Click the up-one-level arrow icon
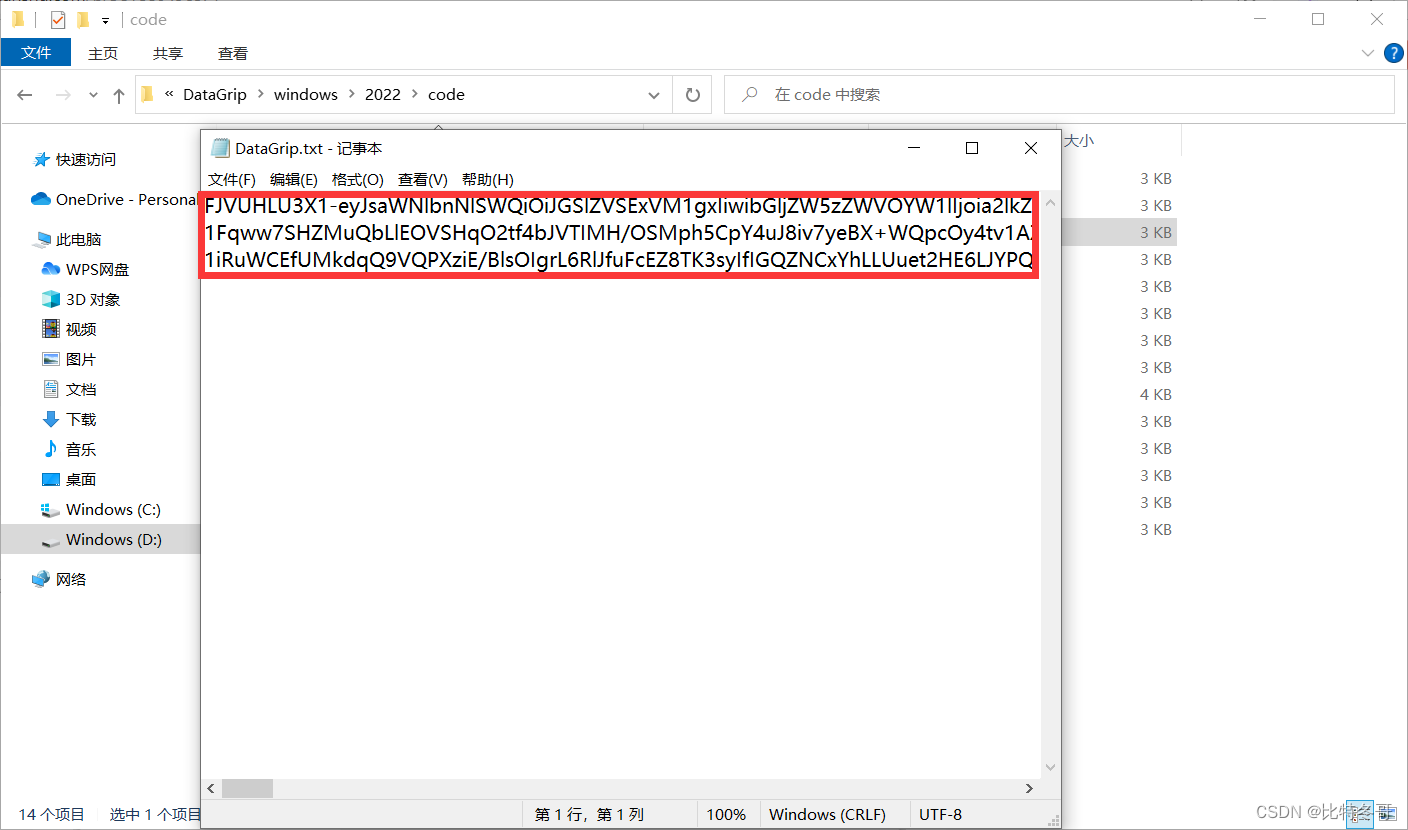1408x830 pixels. point(119,94)
